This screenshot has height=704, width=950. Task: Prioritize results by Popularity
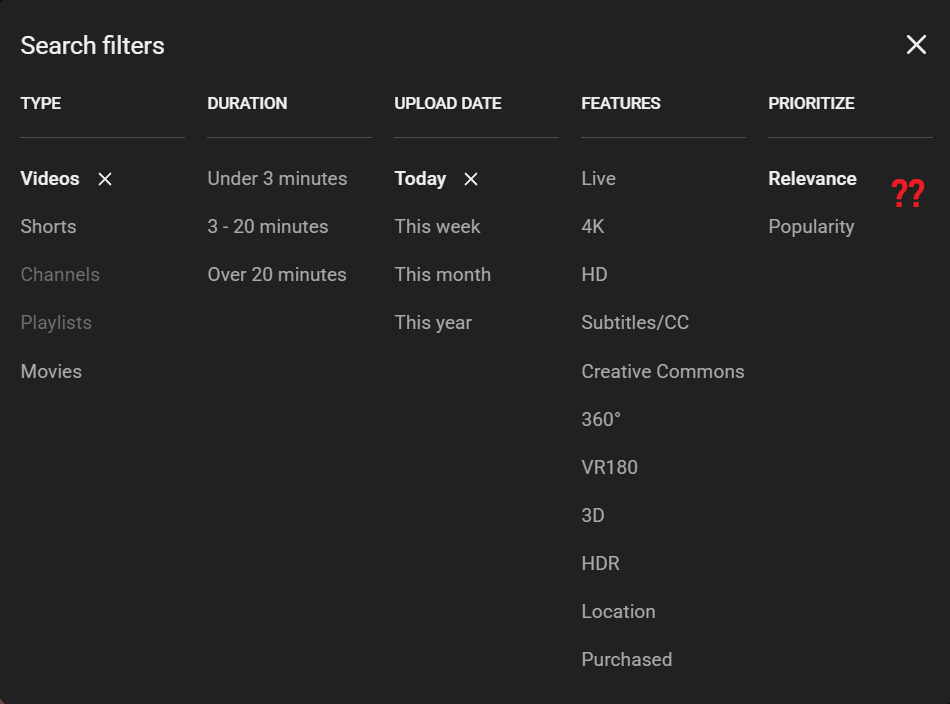pos(810,227)
